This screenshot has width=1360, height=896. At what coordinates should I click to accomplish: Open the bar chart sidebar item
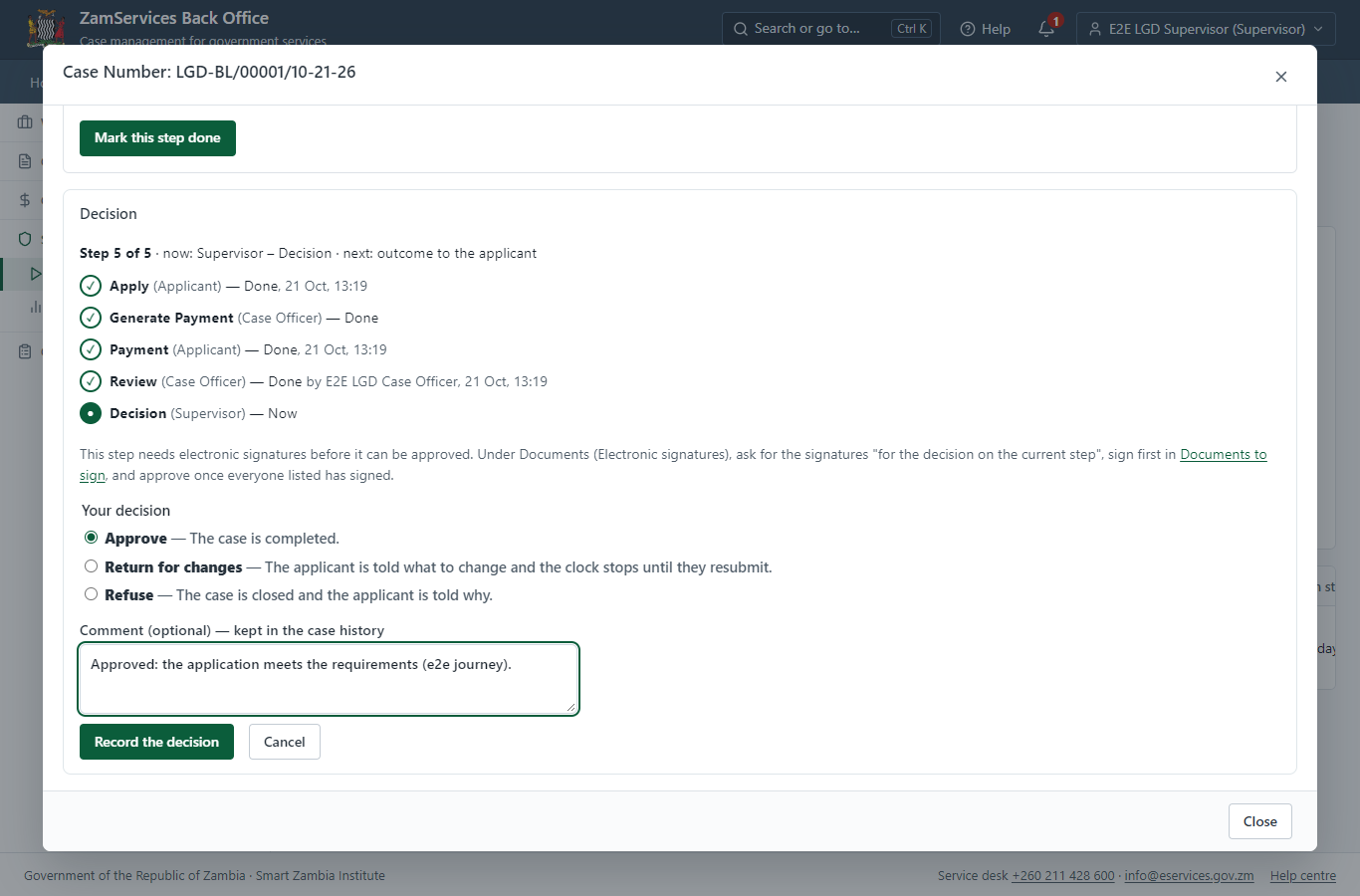[36, 307]
